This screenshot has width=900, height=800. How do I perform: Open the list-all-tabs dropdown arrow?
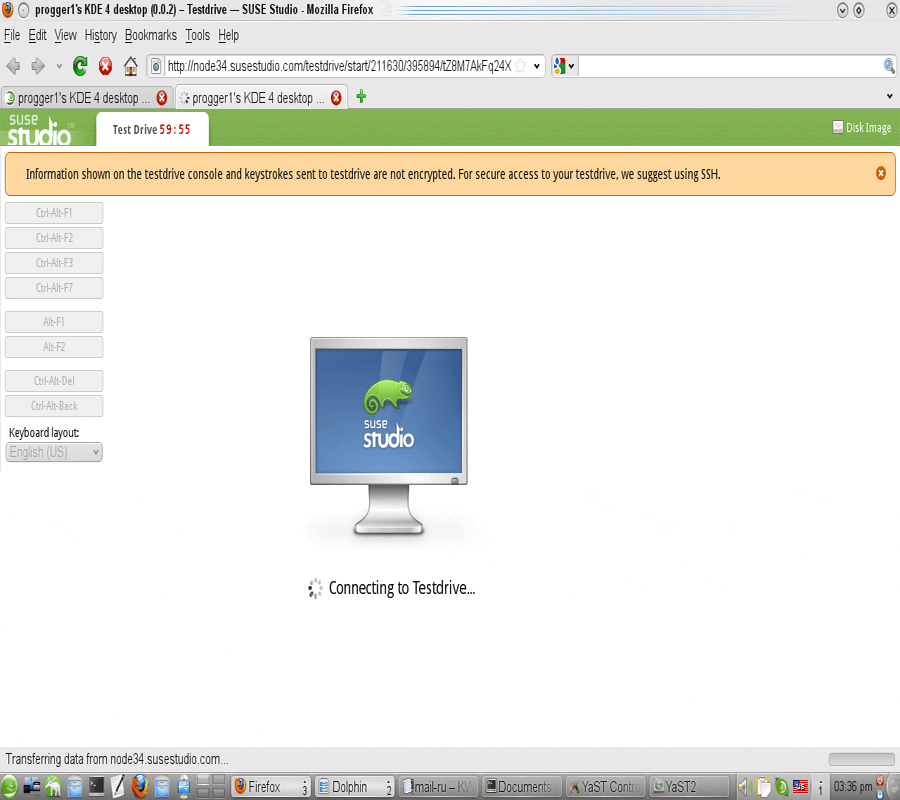pyautogui.click(x=890, y=96)
